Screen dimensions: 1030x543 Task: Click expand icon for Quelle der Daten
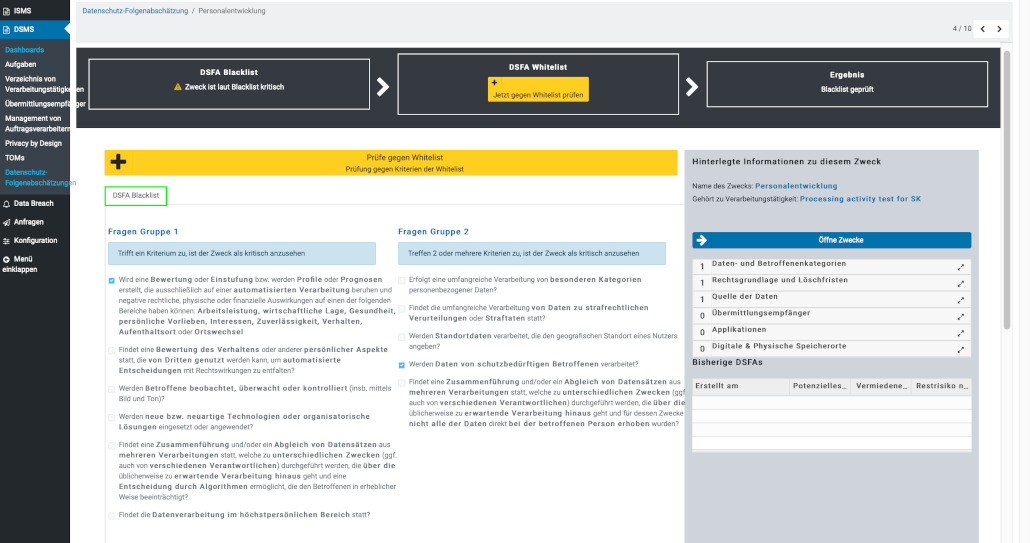click(961, 299)
